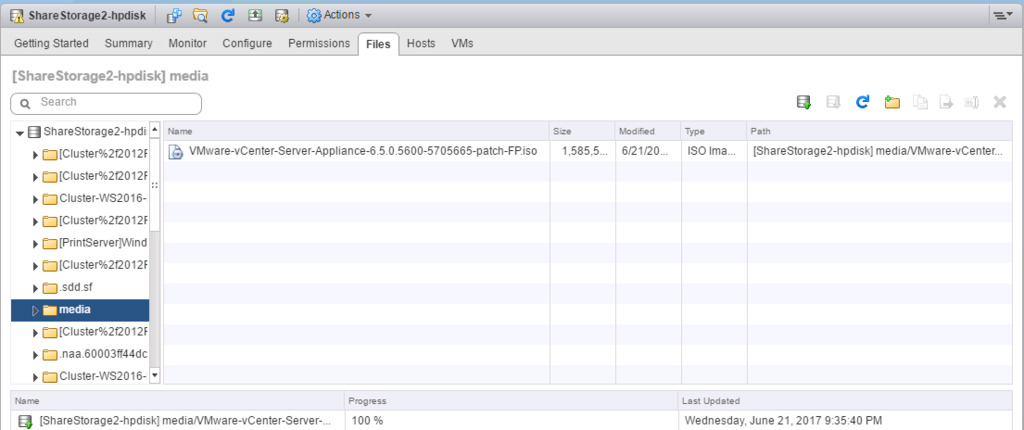This screenshot has height=430, width=1024.
Task: Sort files by Size column
Action: [582, 131]
